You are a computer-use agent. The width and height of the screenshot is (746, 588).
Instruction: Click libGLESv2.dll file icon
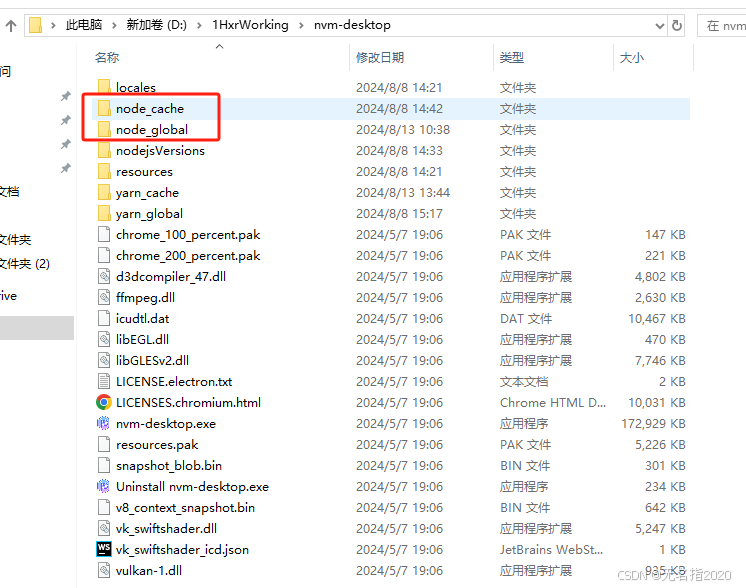point(104,360)
